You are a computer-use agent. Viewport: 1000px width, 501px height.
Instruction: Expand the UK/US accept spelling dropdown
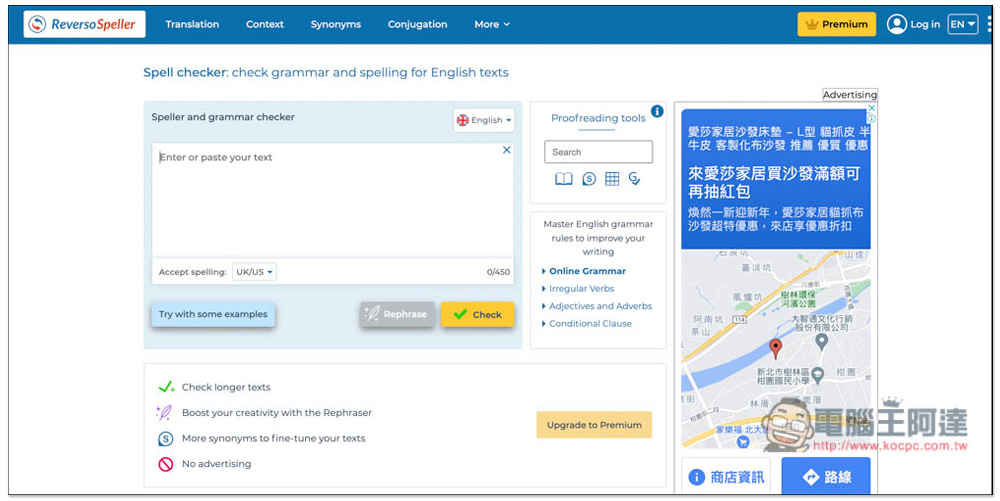(255, 272)
